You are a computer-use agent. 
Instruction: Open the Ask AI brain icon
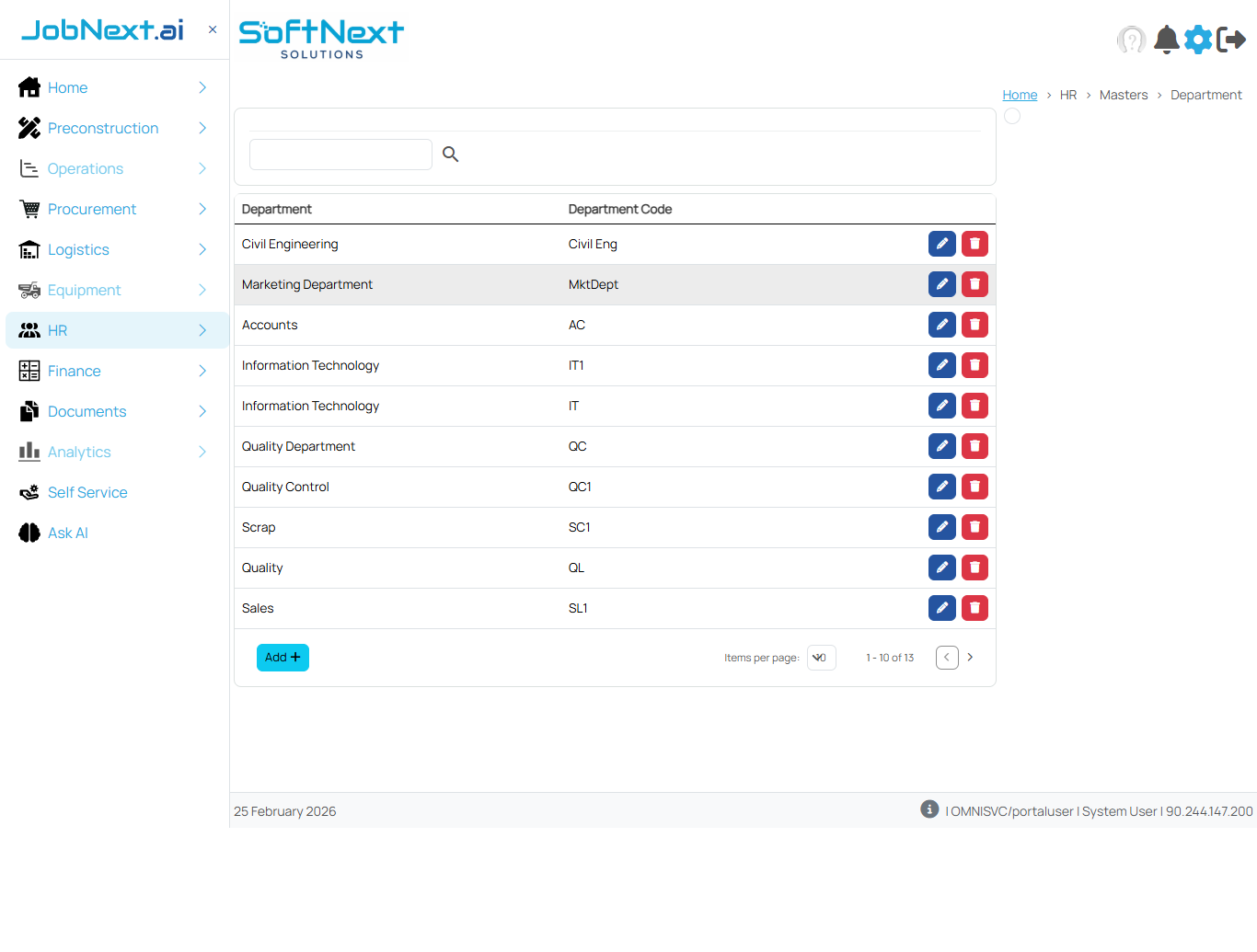(x=29, y=533)
